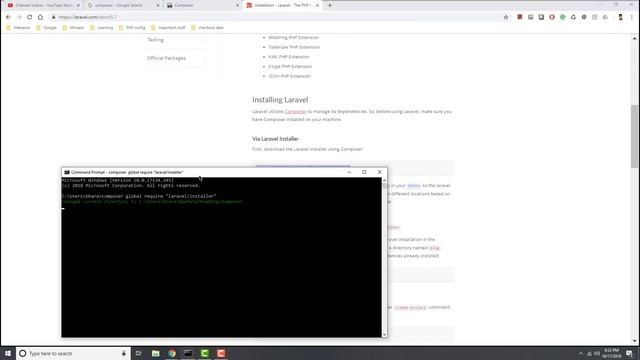Close the Composer tab

click(238, 5)
